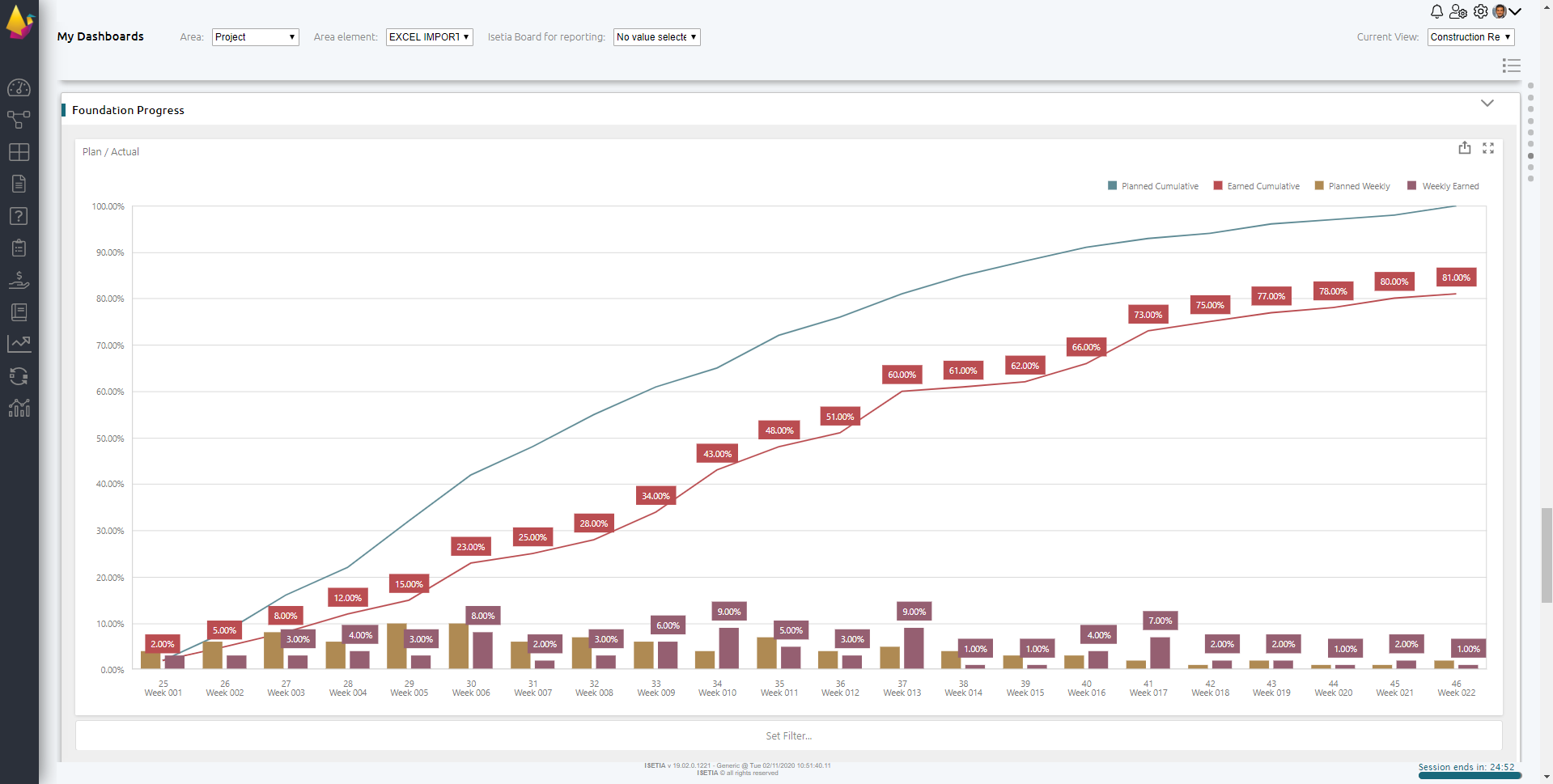Image resolution: width=1553 pixels, height=784 pixels.
Task: Open the Area dropdown showing Project
Action: coord(255,37)
